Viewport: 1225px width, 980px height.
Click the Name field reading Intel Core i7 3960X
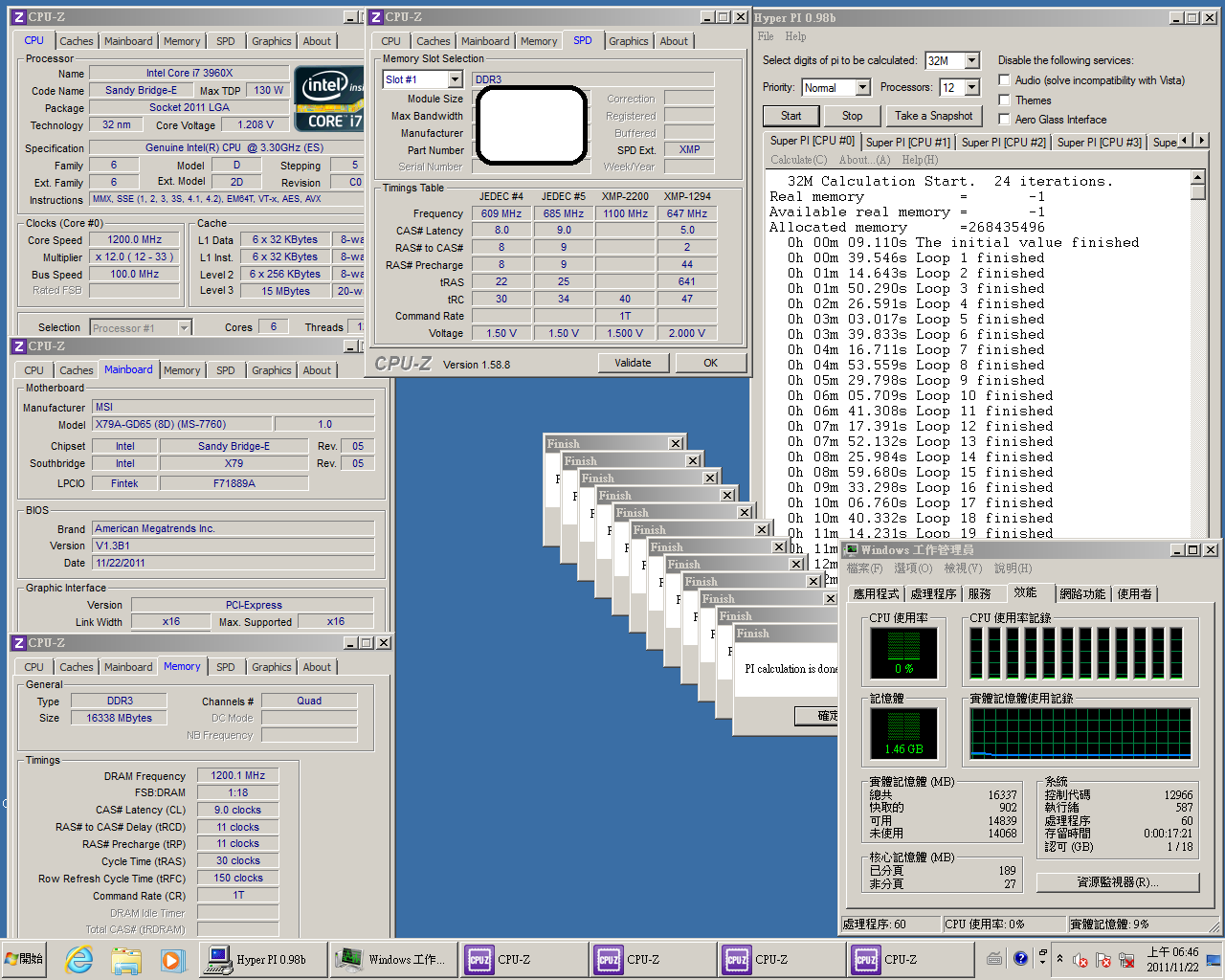pos(189,73)
